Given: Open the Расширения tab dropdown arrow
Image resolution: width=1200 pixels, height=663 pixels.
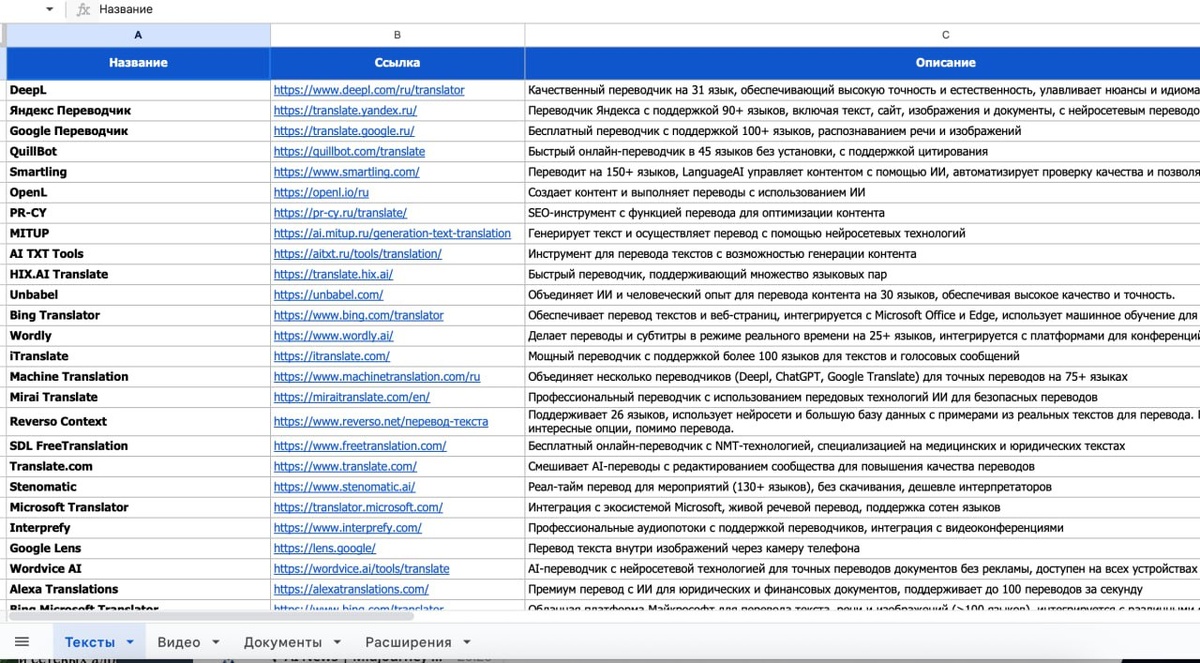Looking at the screenshot, I should (467, 643).
